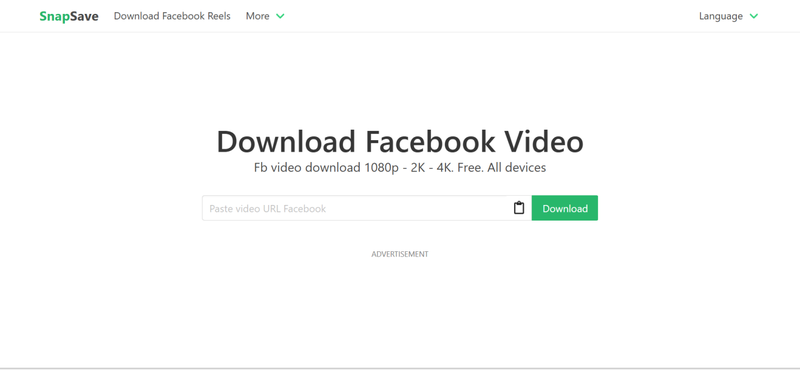This screenshot has width=800, height=370.
Task: Click the Fb video download 1080p subtitle
Action: (400, 167)
